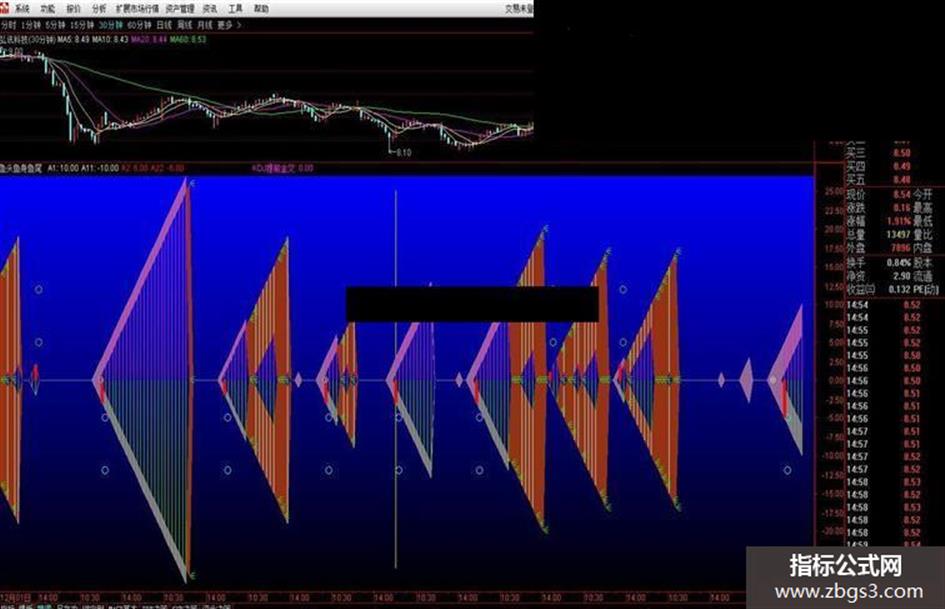Click the 8.10 low price marker
The width and height of the screenshot is (945, 609).
click(403, 153)
